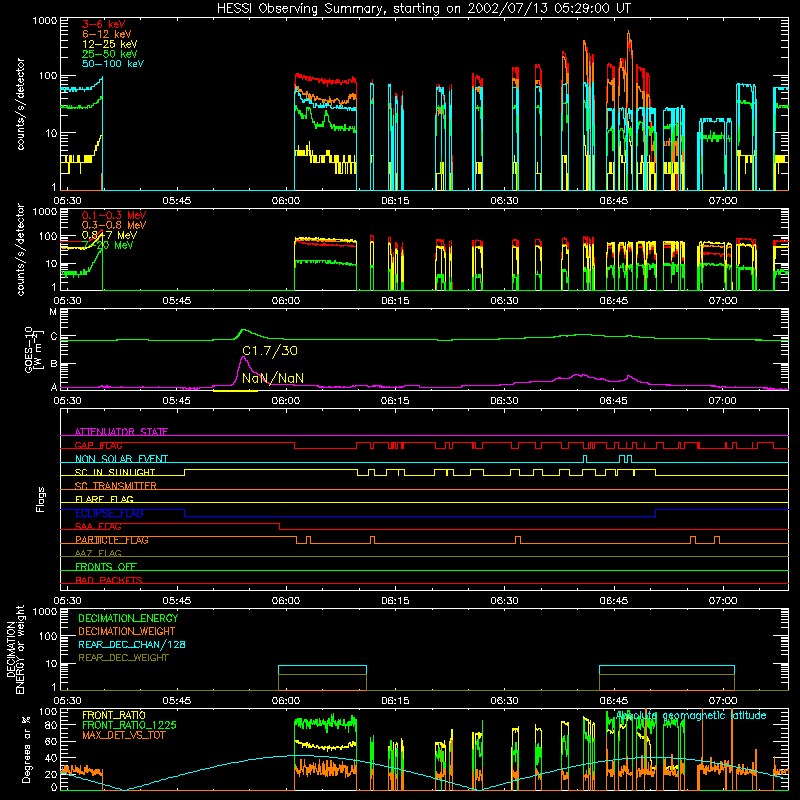The height and width of the screenshot is (800, 800).
Task: Click the 06:00 tick under the top plot
Action: 286,201
